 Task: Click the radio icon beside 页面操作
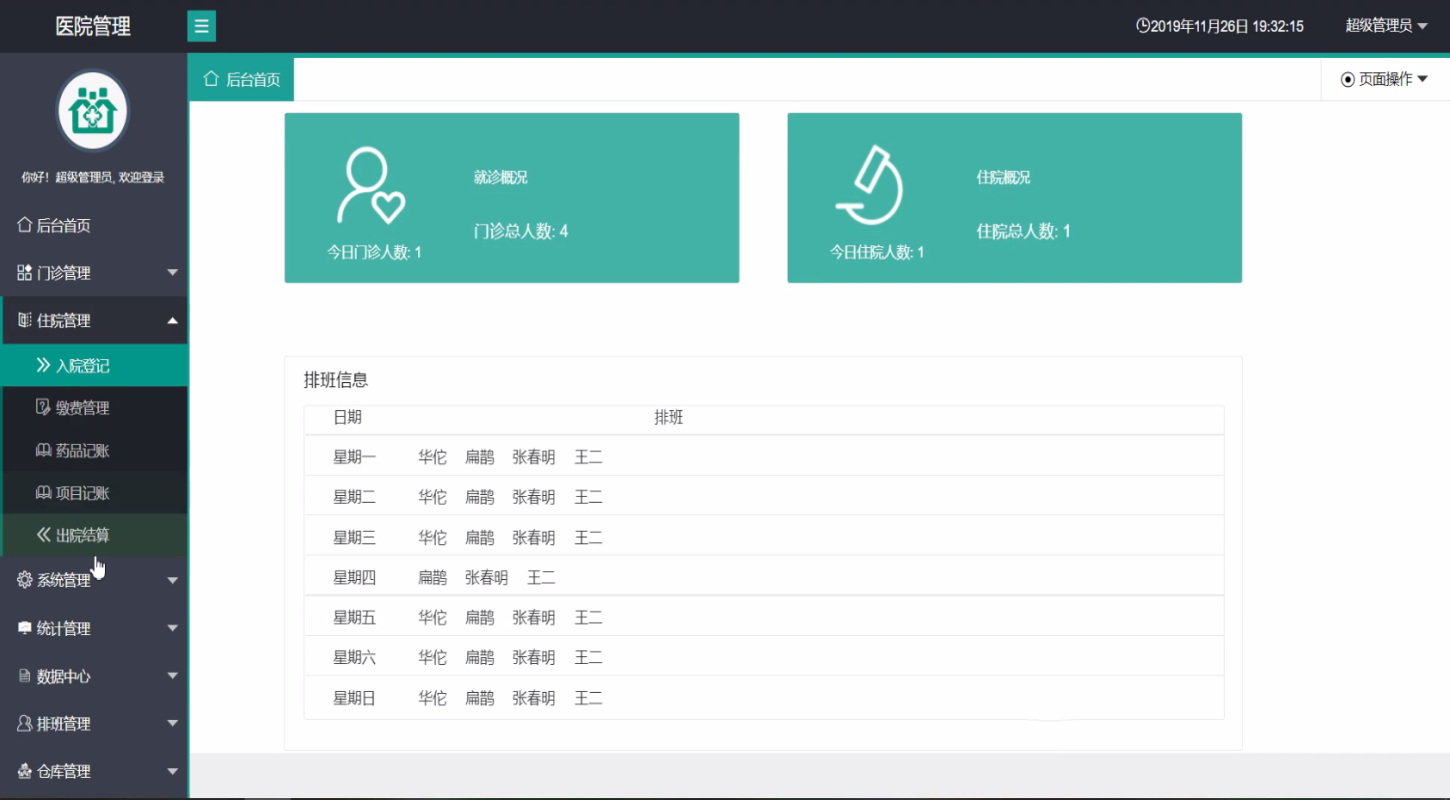(1347, 79)
